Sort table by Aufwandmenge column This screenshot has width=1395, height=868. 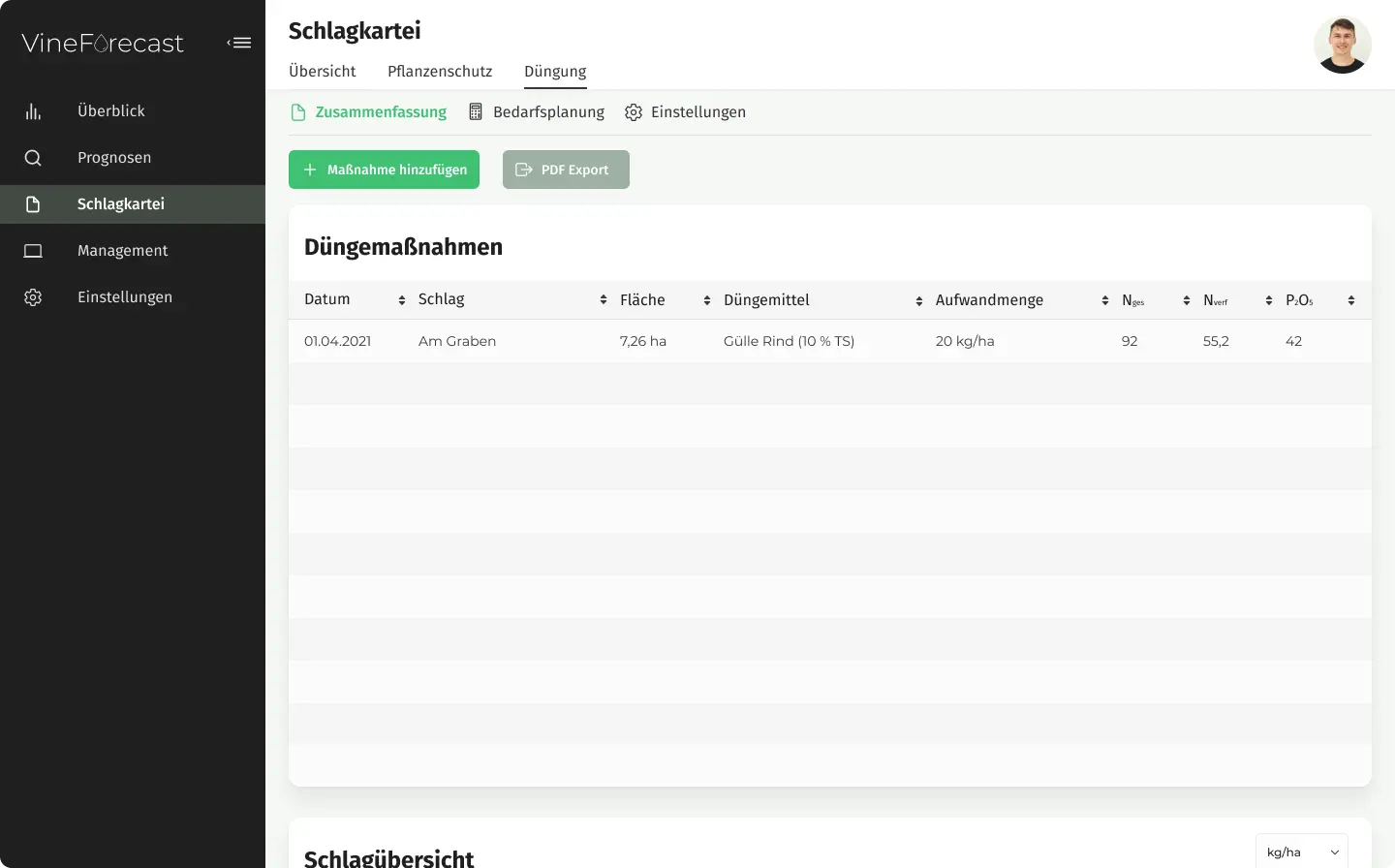pyautogui.click(x=1104, y=300)
